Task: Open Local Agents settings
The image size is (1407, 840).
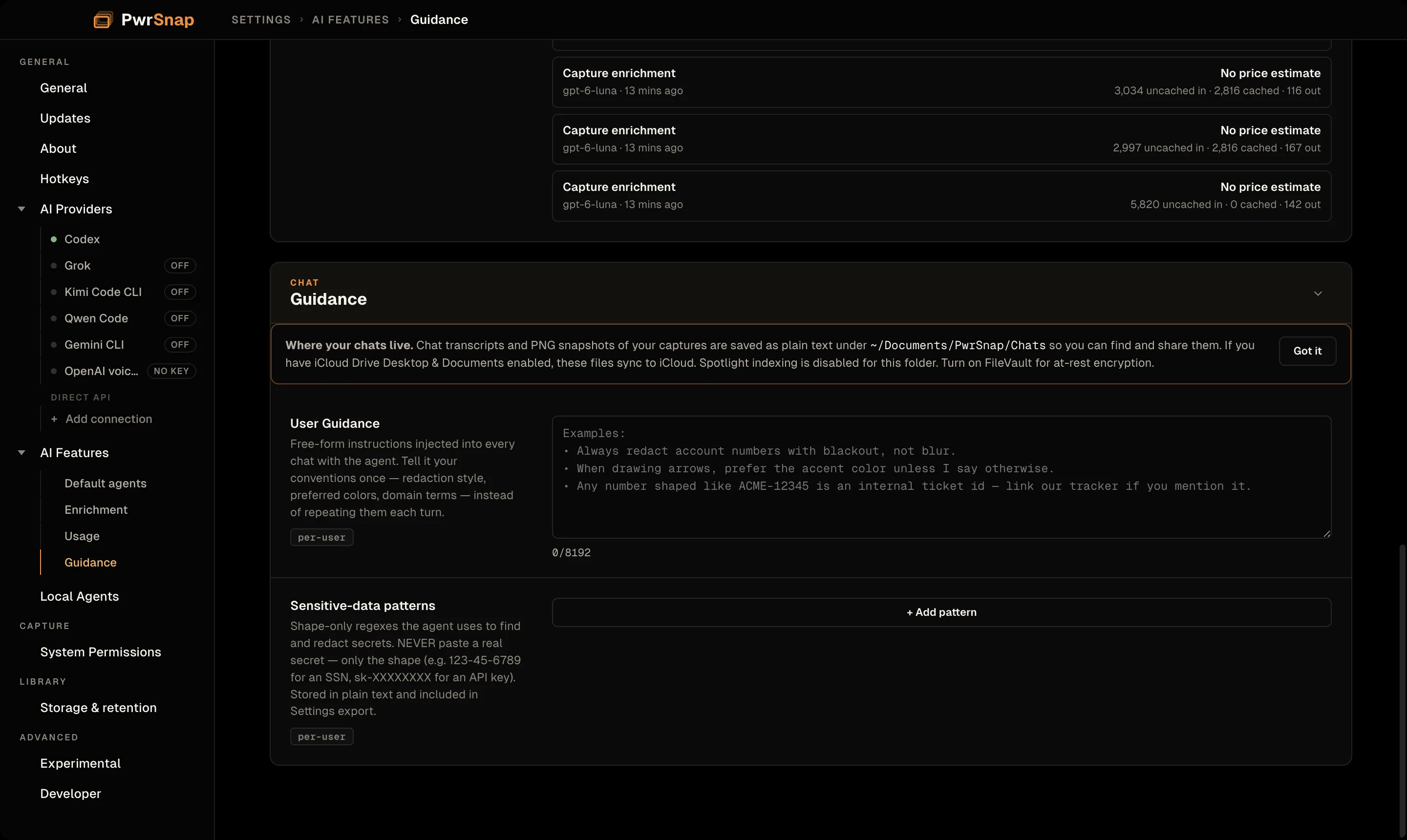Action: 79,596
